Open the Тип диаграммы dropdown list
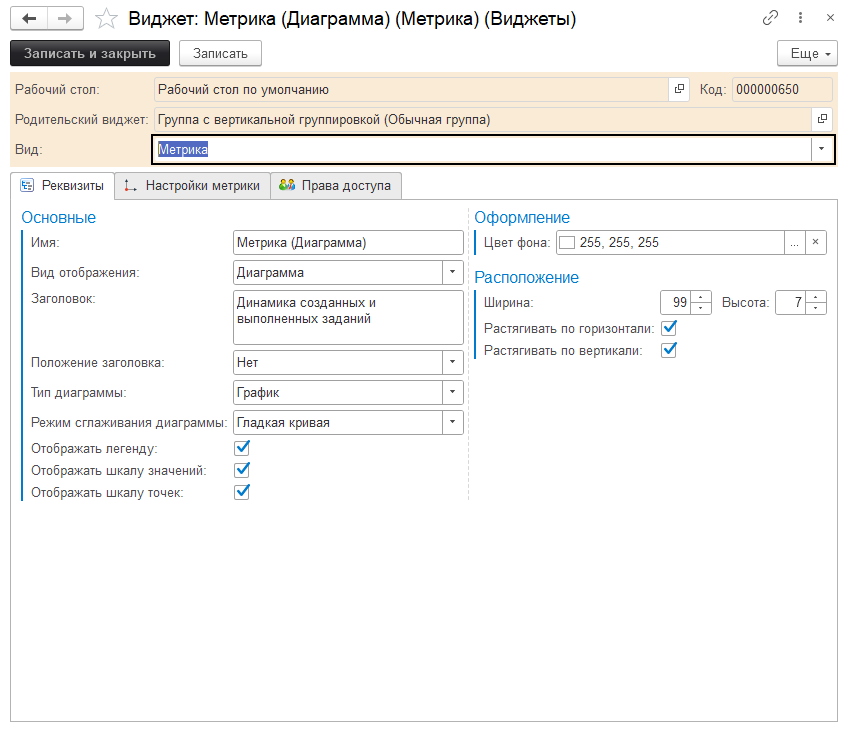The height and width of the screenshot is (732, 856). (x=452, y=392)
